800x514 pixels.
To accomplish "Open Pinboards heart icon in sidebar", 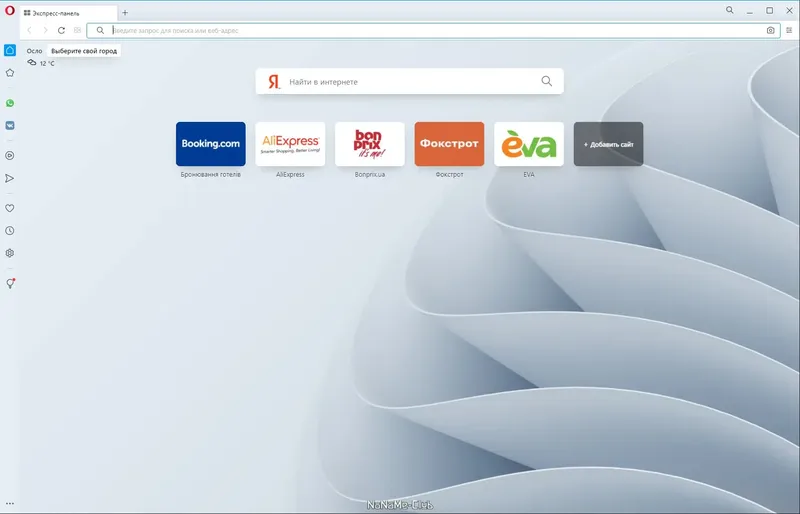I will pos(10,208).
